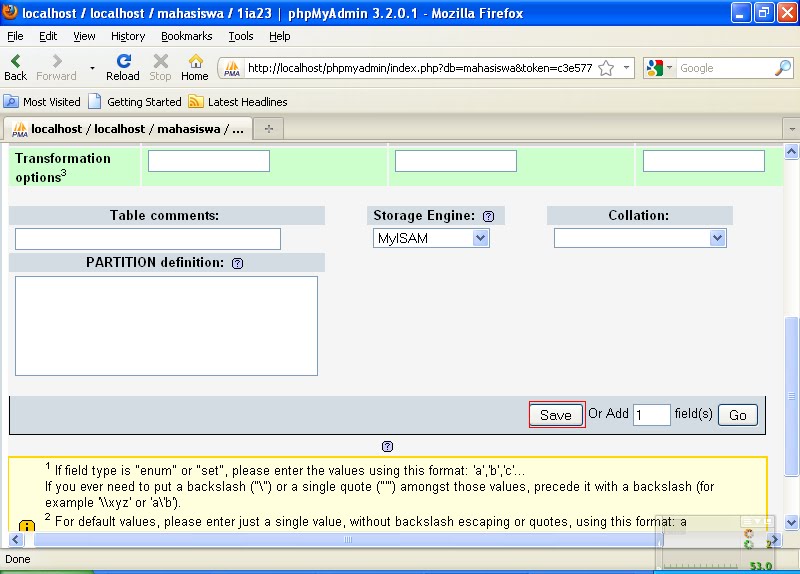
Task: Open the File menu
Action: (15, 36)
